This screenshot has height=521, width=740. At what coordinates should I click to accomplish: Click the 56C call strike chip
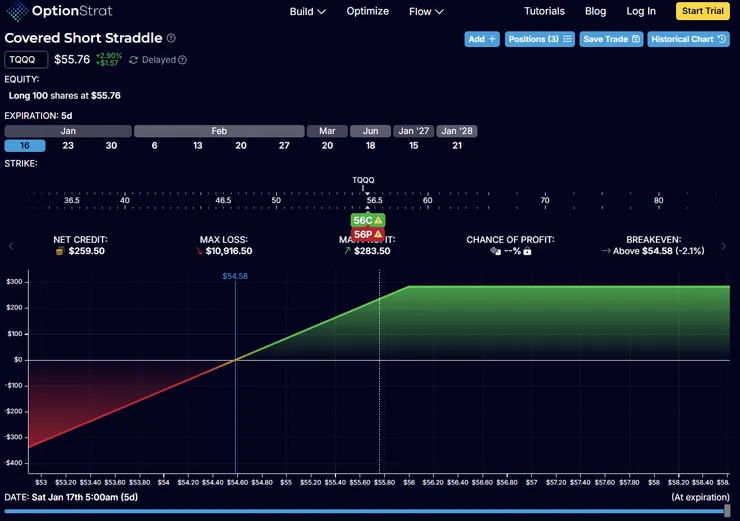coord(368,220)
